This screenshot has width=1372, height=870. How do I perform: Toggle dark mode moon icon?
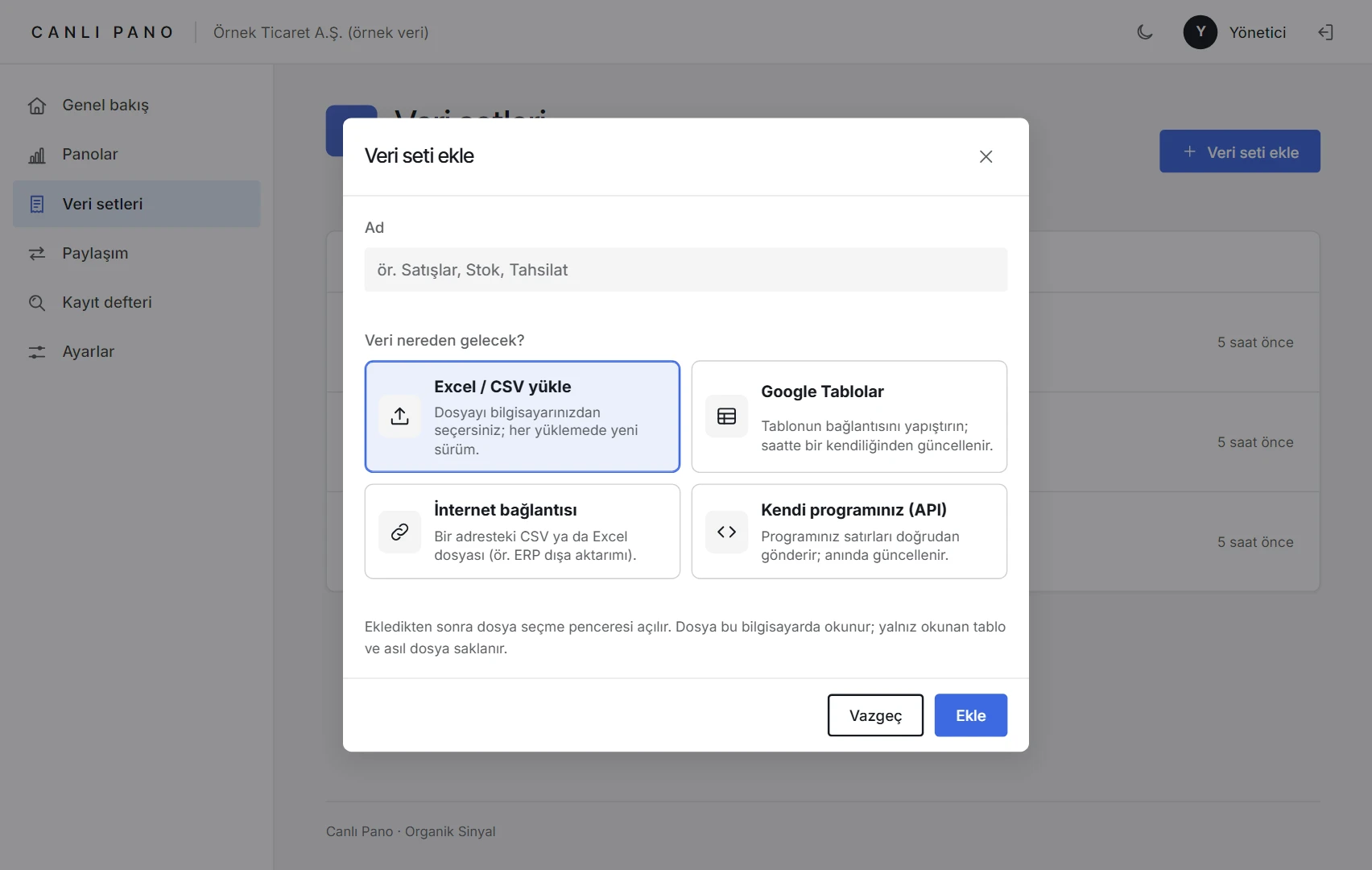(x=1145, y=32)
